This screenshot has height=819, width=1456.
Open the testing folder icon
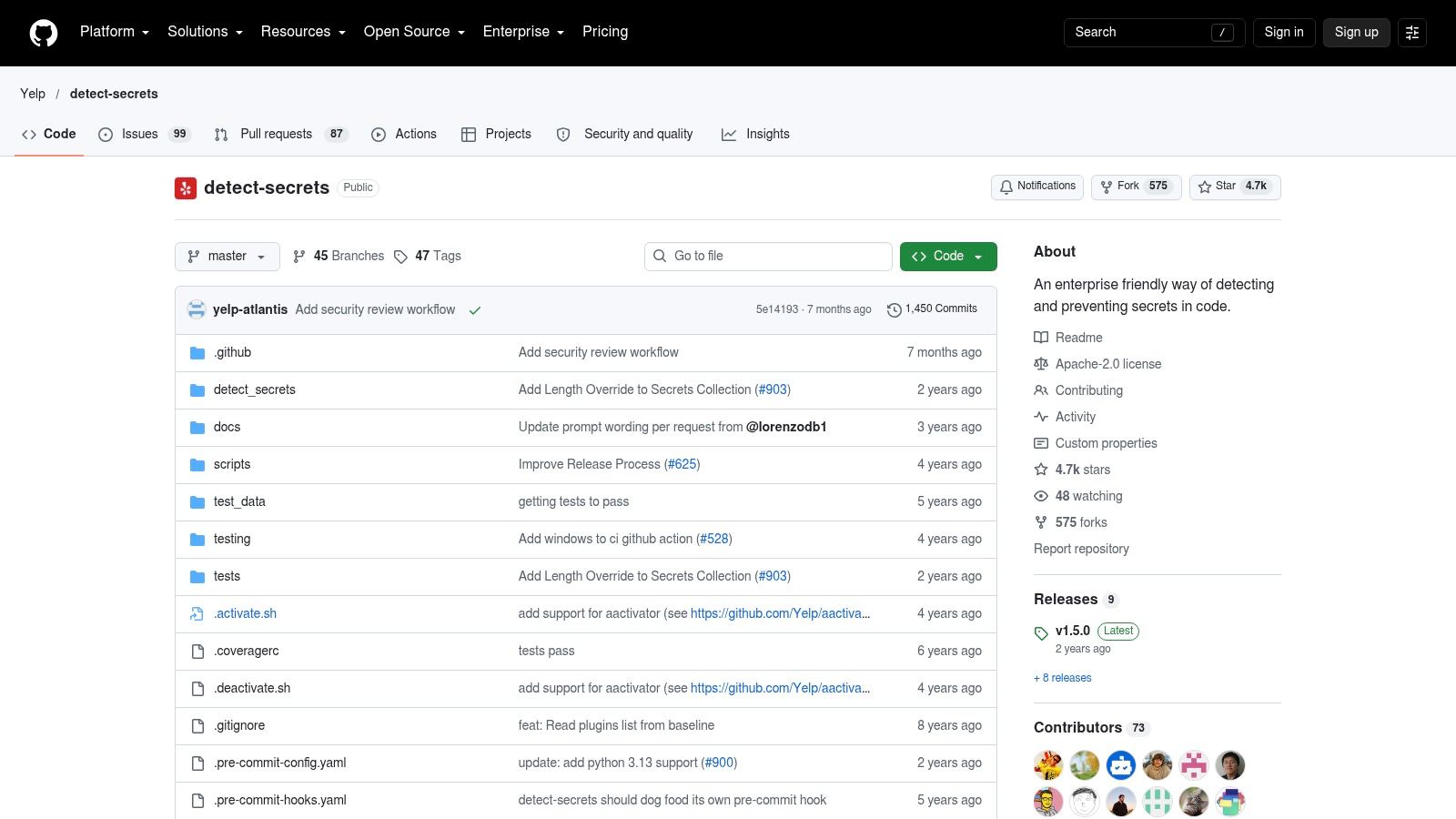tap(197, 540)
